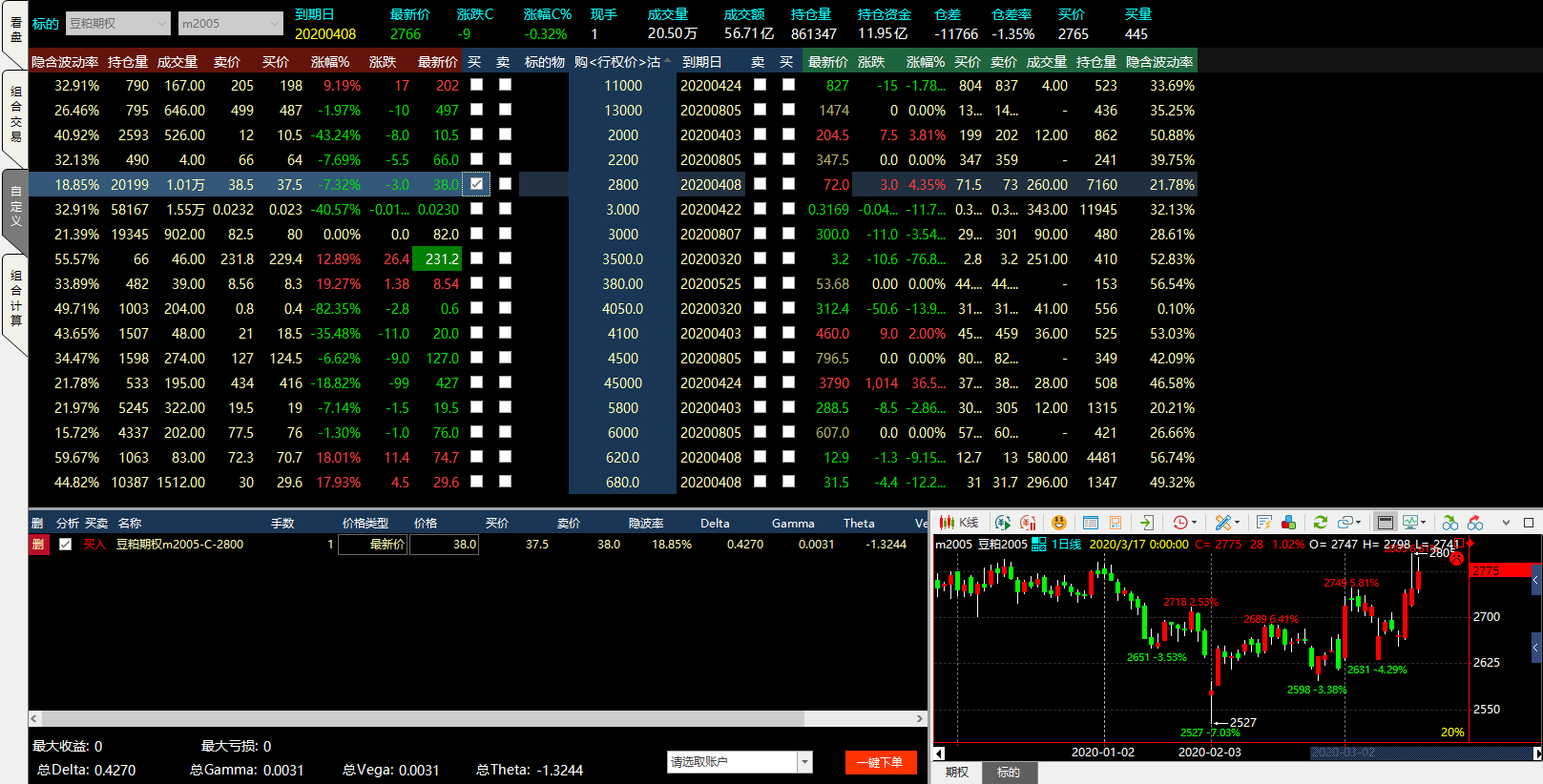Select the 组合交易 side tab
The image size is (1543, 784).
[15, 114]
